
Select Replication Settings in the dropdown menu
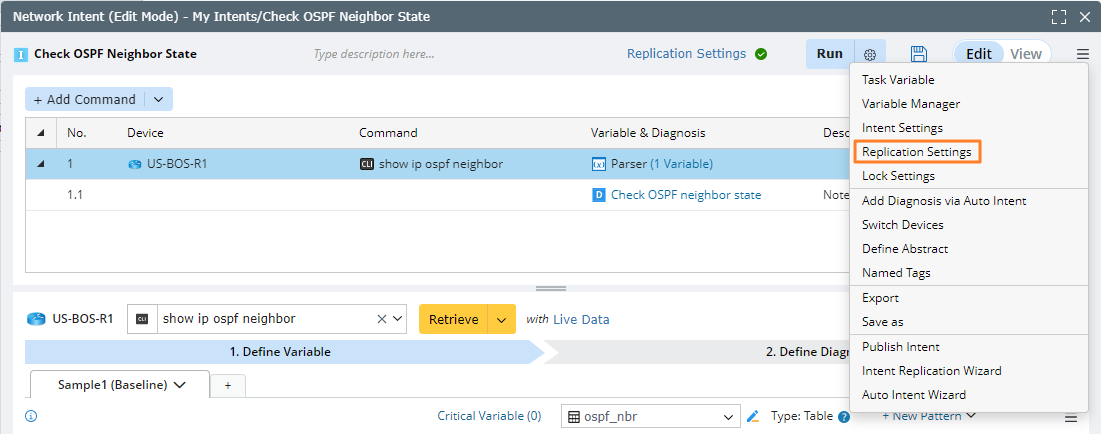916,152
